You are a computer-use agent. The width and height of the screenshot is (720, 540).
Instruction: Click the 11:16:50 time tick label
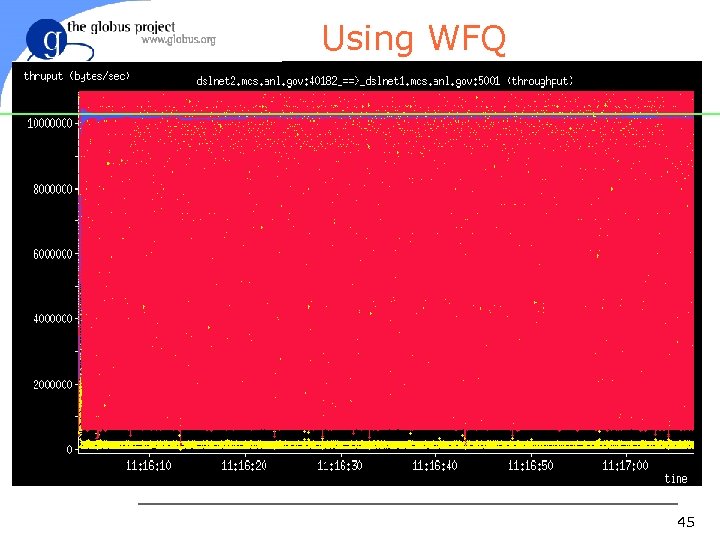point(530,466)
